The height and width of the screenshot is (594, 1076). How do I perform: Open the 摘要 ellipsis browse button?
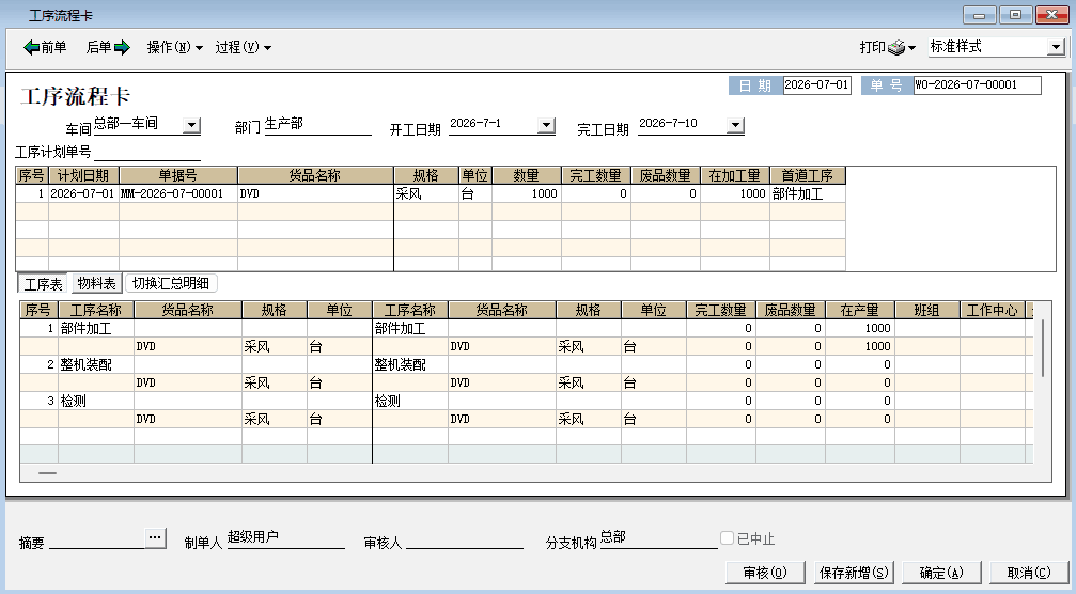(x=156, y=538)
